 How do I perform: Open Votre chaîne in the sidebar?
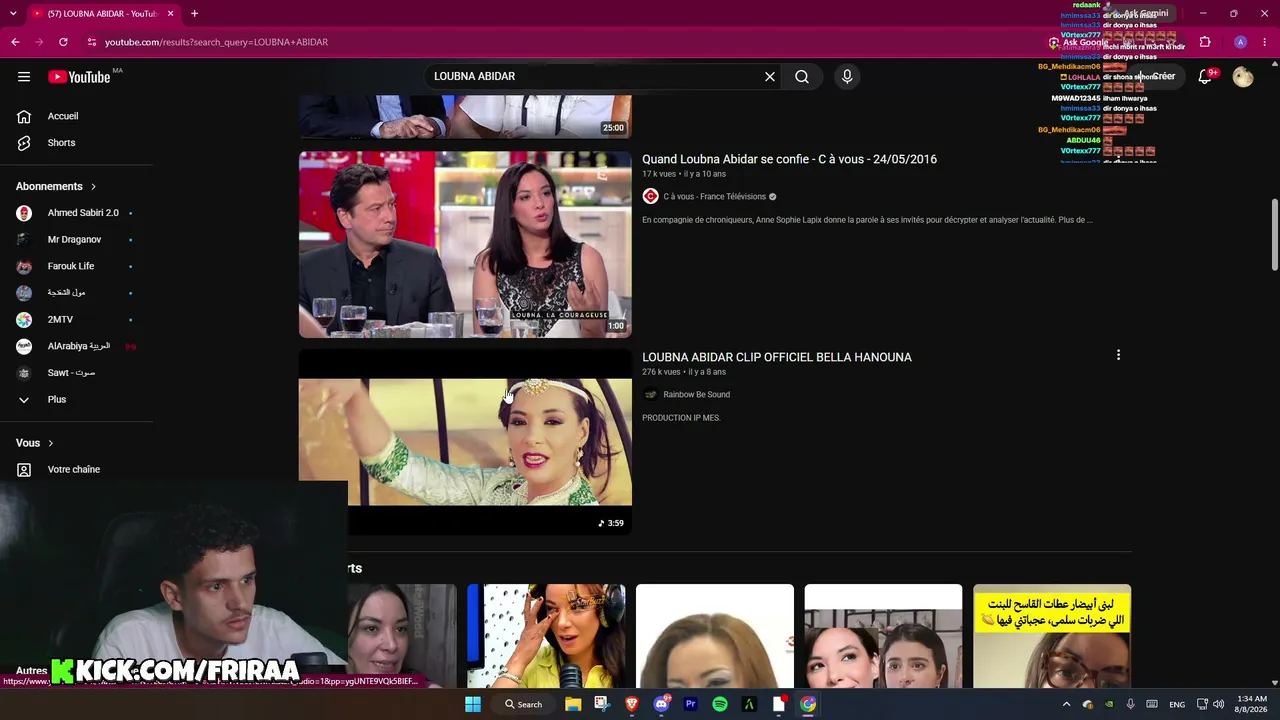coord(76,470)
